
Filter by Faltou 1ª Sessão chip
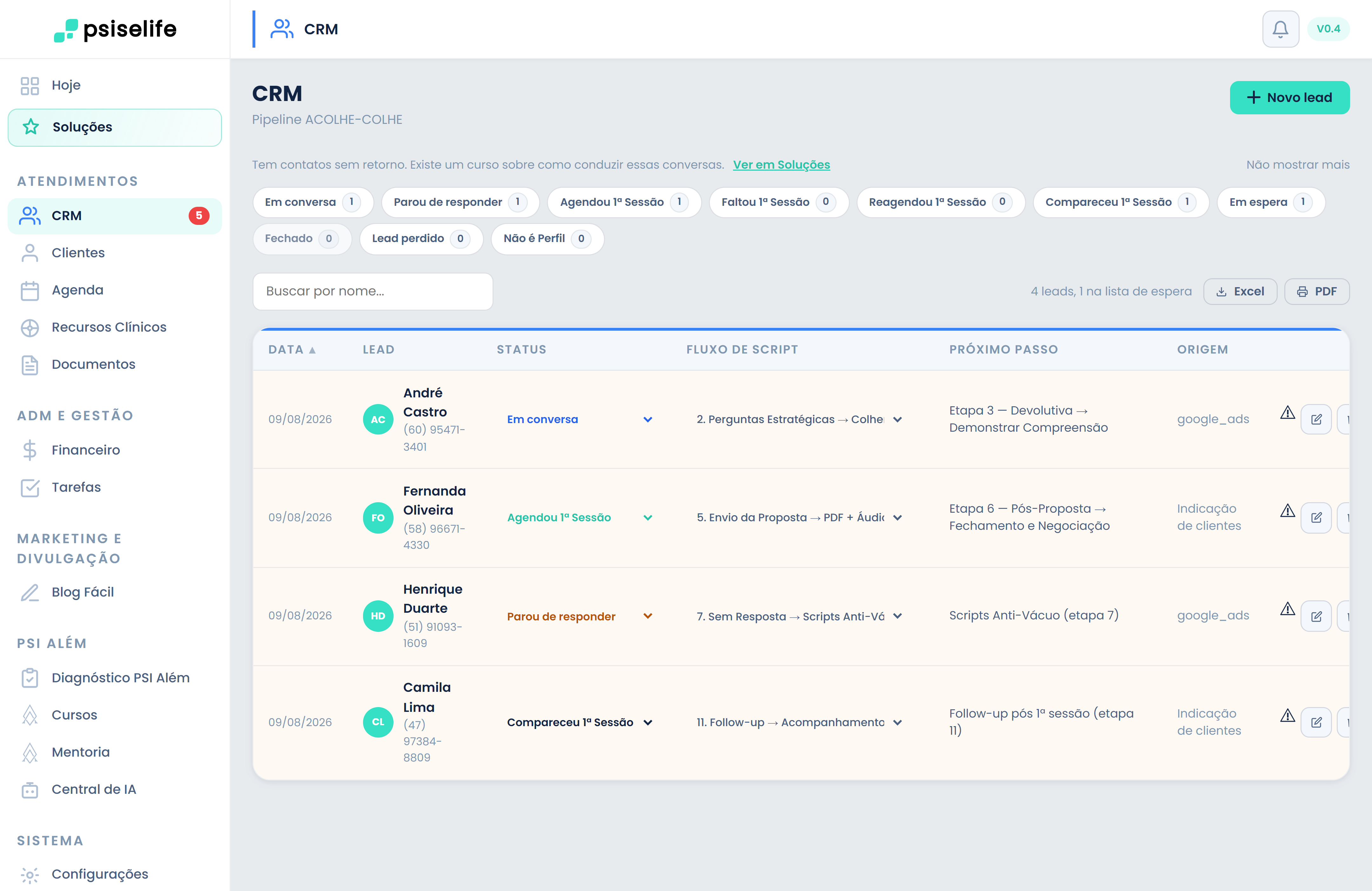778,202
